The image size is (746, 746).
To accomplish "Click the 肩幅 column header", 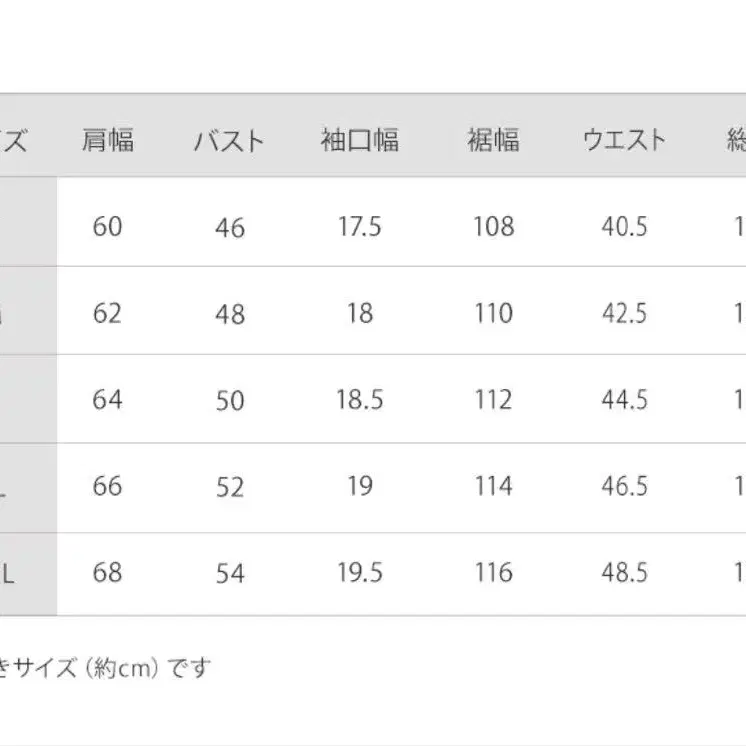I will pos(108,140).
